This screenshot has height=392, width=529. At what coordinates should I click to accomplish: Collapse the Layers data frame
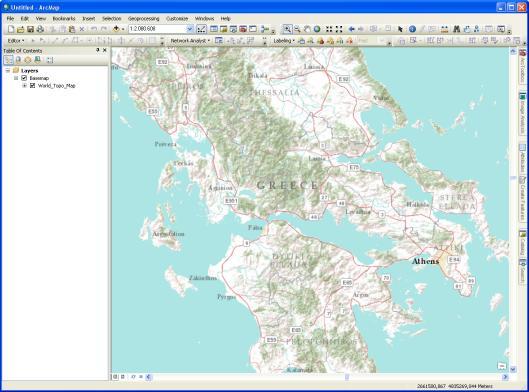pyautogui.click(x=7, y=71)
